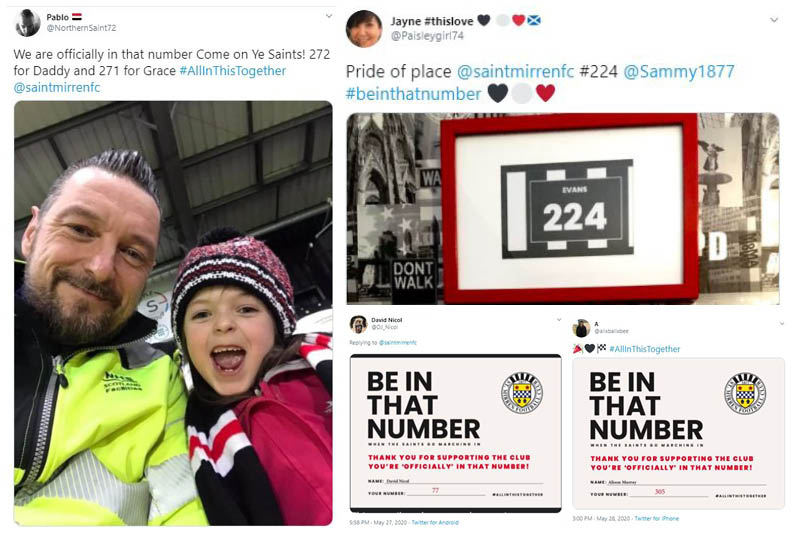The height and width of the screenshot is (533, 800).
Task: Open Jayne's profile avatar picture
Action: tap(364, 29)
